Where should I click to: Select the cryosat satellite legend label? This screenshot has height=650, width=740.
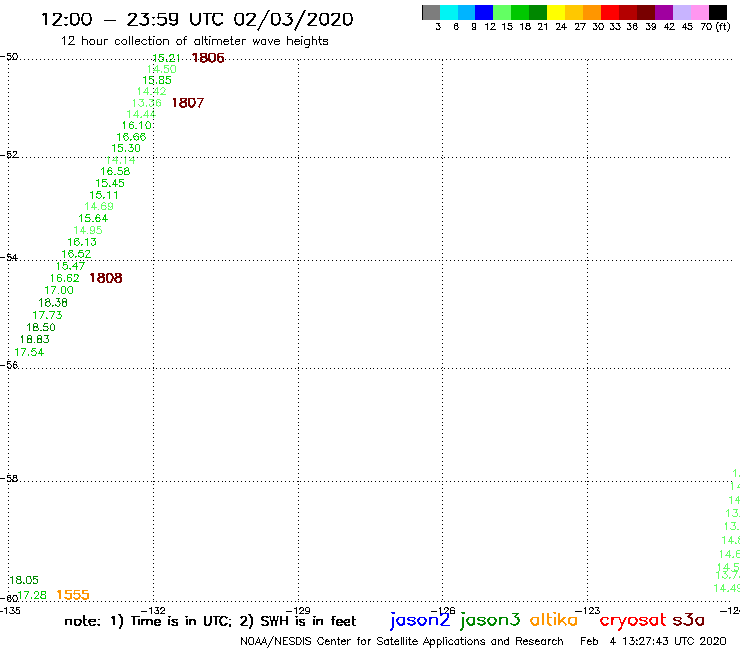click(633, 620)
